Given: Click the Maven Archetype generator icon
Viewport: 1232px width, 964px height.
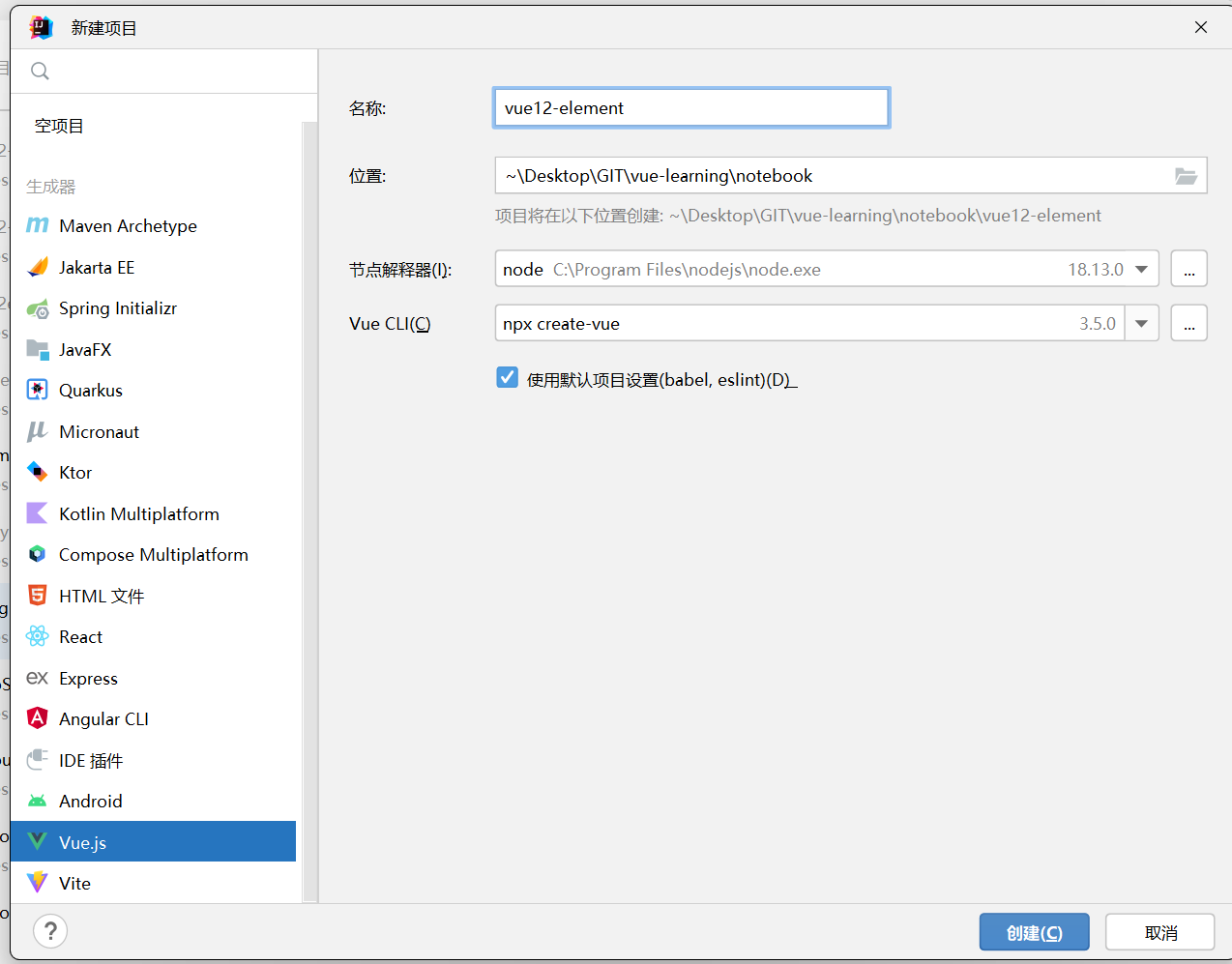Looking at the screenshot, I should coord(38,225).
